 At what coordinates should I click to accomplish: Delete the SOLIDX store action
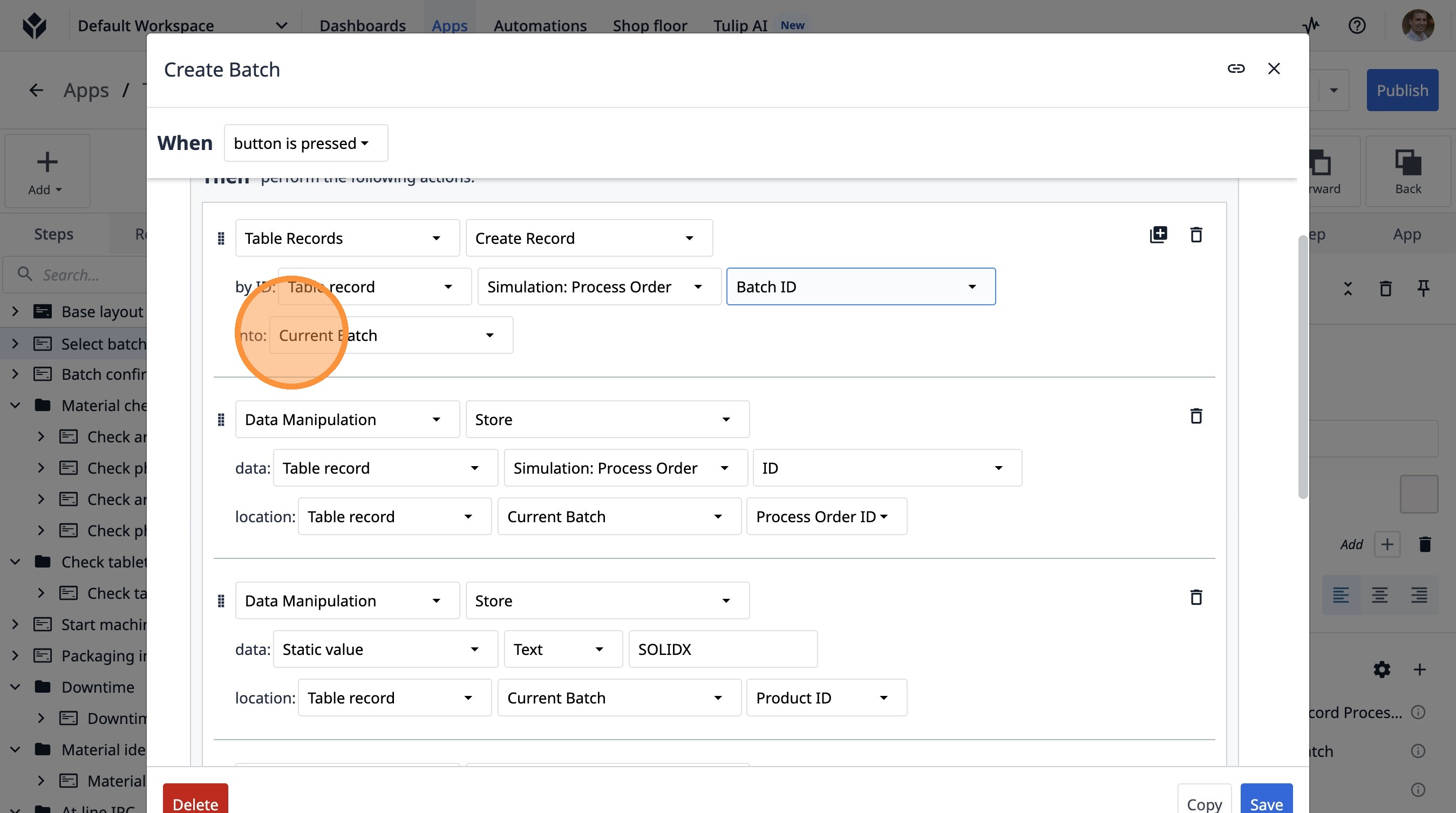pos(1196,597)
